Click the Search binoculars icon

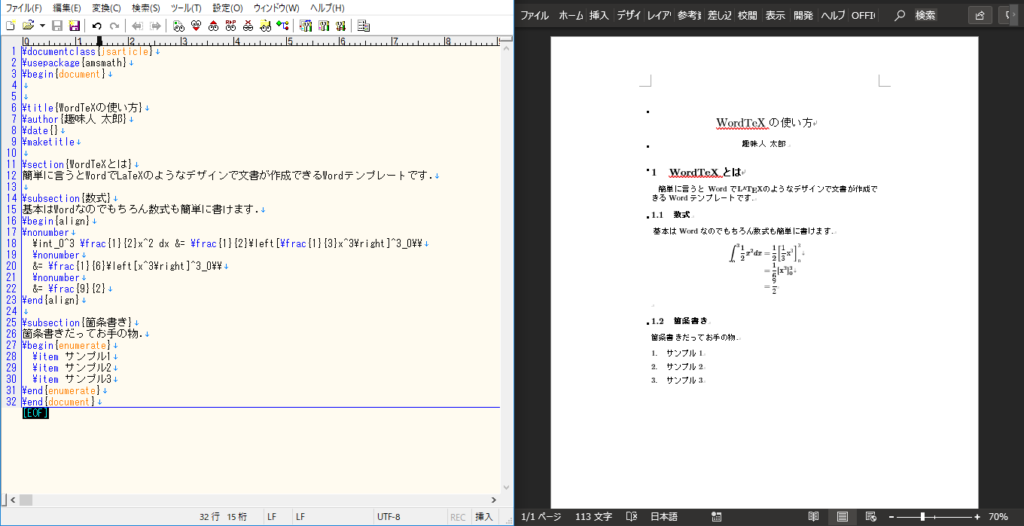[x=177, y=25]
